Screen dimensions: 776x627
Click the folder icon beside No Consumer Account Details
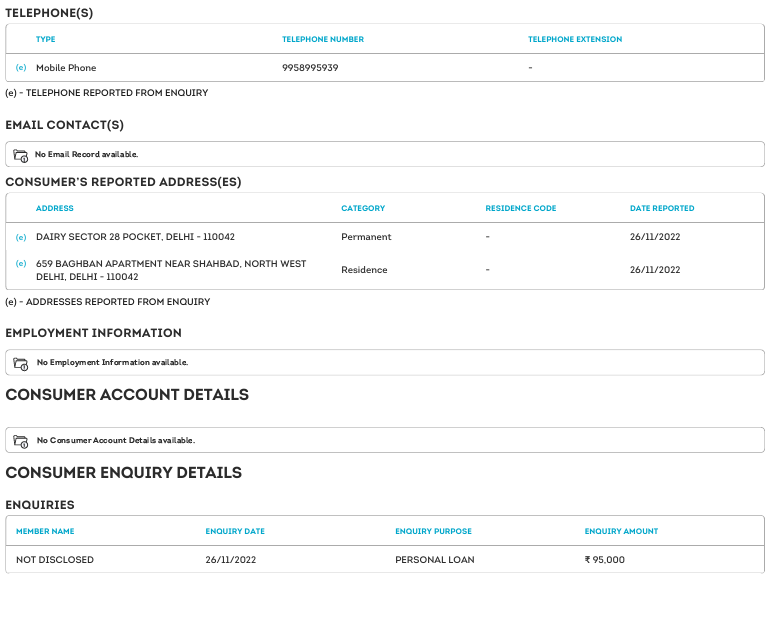[20, 441]
